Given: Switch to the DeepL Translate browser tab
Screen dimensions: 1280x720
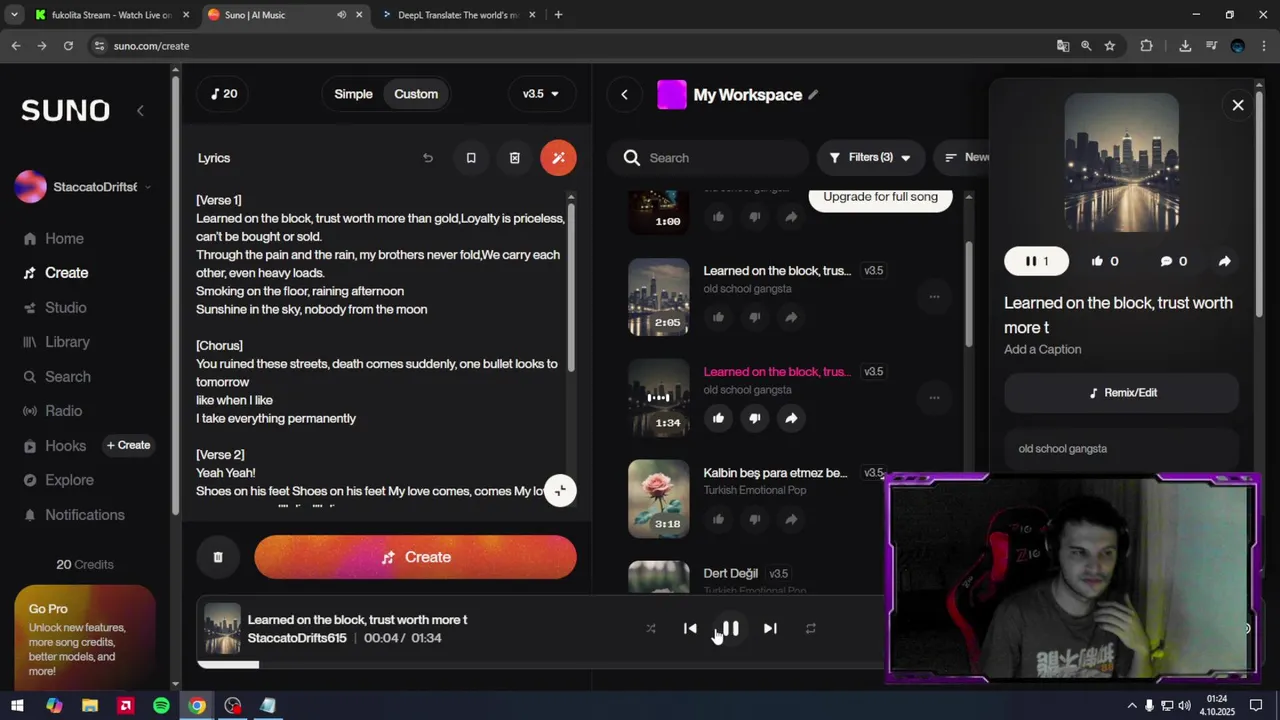Looking at the screenshot, I should coord(458,15).
